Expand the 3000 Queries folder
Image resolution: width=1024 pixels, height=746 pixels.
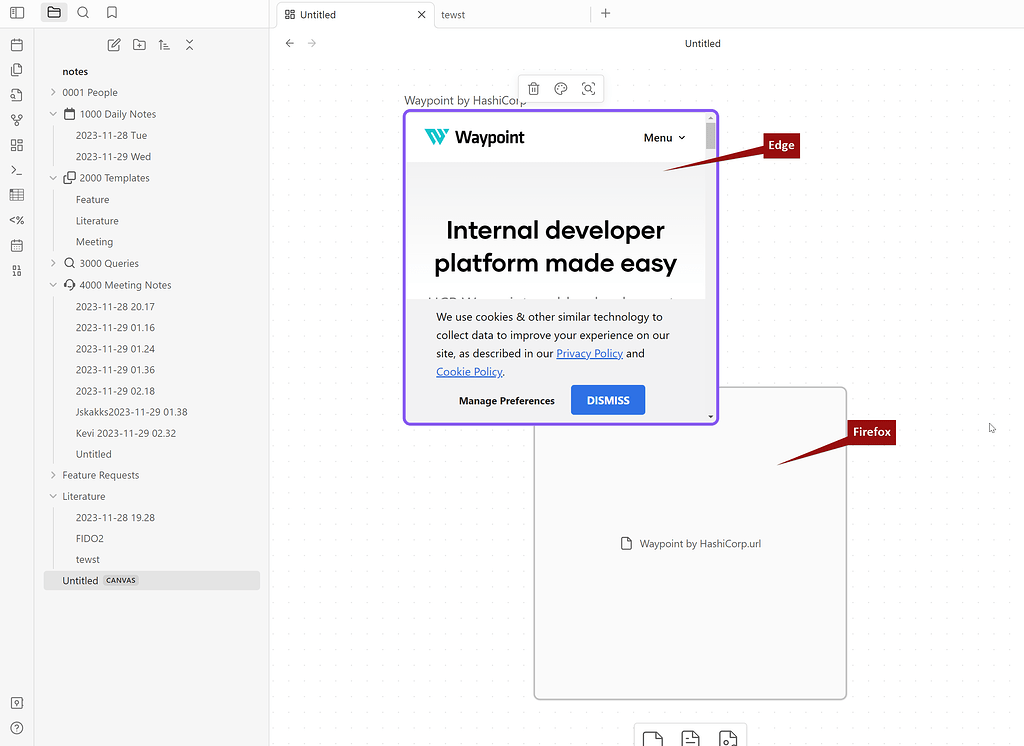[52, 263]
